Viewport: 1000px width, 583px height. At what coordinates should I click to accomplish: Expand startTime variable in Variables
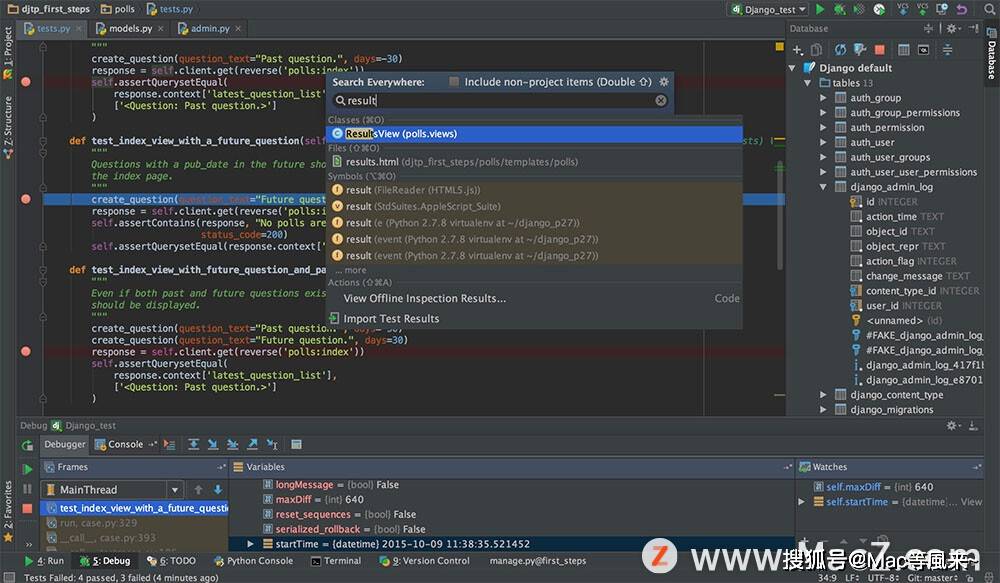tap(250, 544)
